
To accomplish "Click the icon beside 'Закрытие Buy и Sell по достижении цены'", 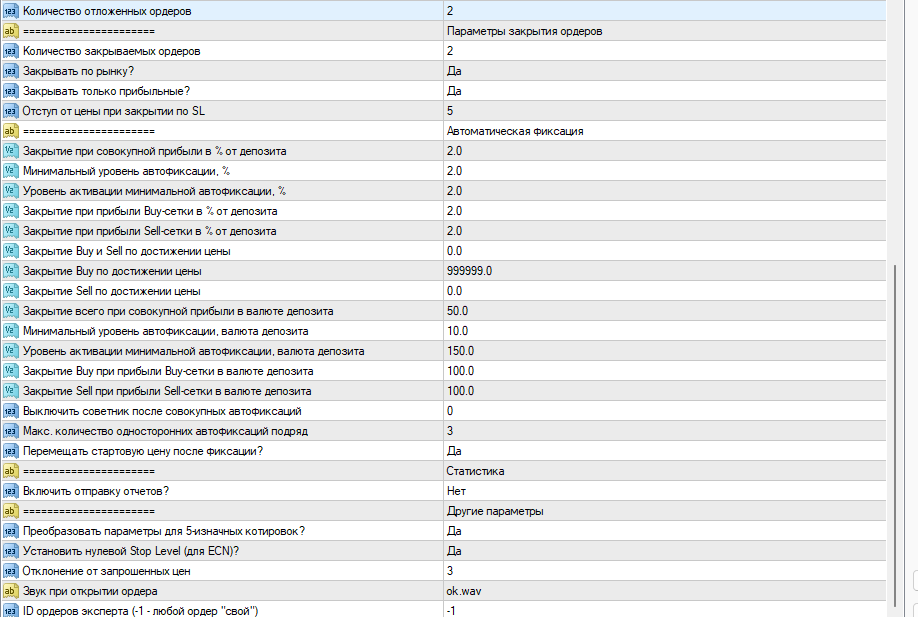I will tap(11, 251).
